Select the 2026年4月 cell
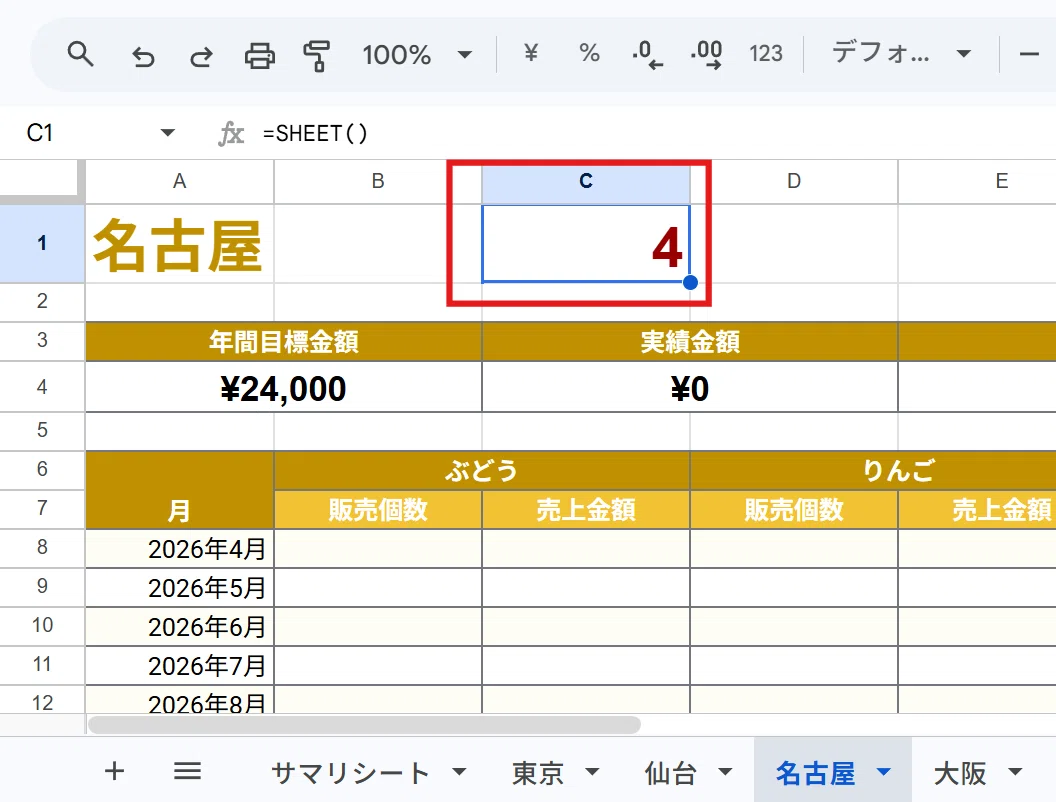The image size is (1056, 802). coord(180,548)
